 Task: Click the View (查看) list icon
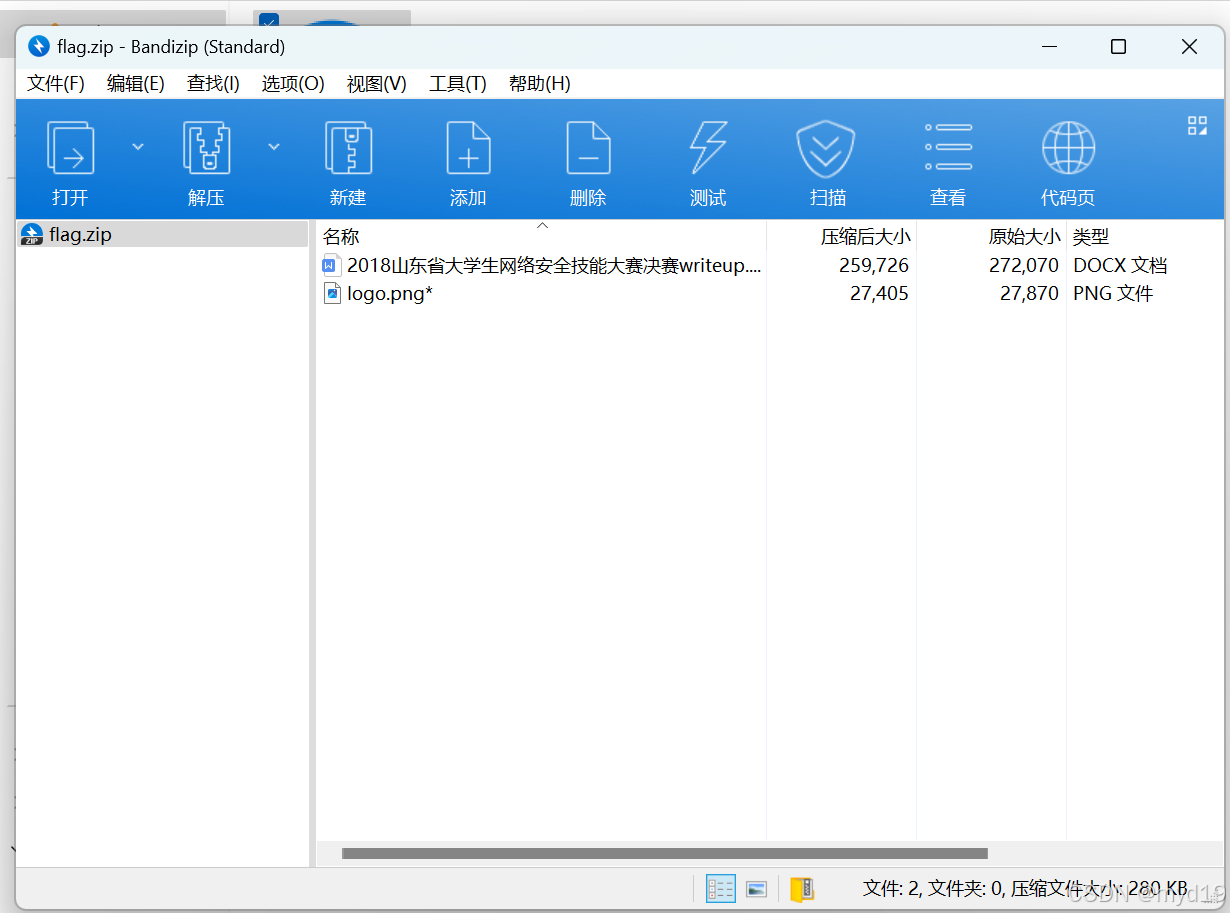[948, 147]
